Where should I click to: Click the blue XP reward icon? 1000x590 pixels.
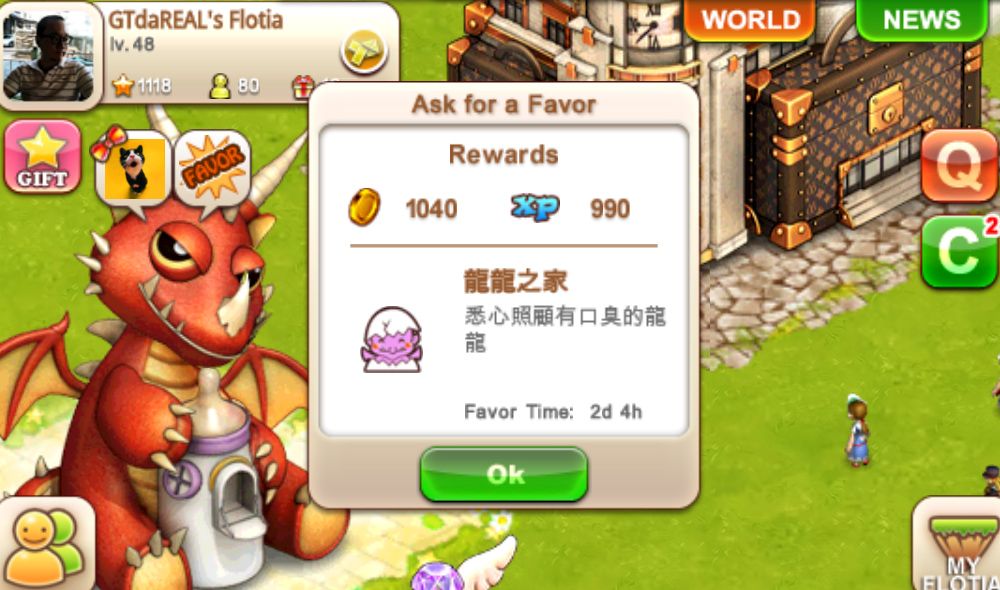point(535,207)
